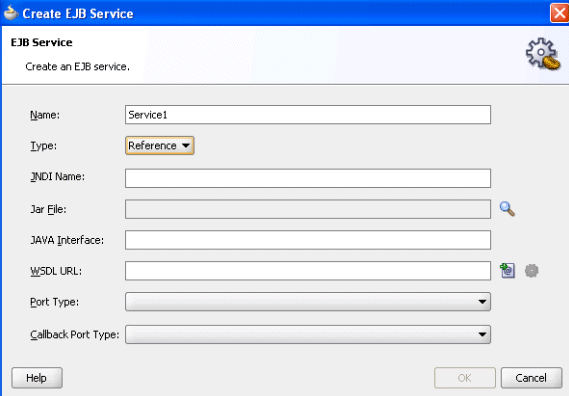
Task: Click the disabled OK button
Action: [x=464, y=378]
